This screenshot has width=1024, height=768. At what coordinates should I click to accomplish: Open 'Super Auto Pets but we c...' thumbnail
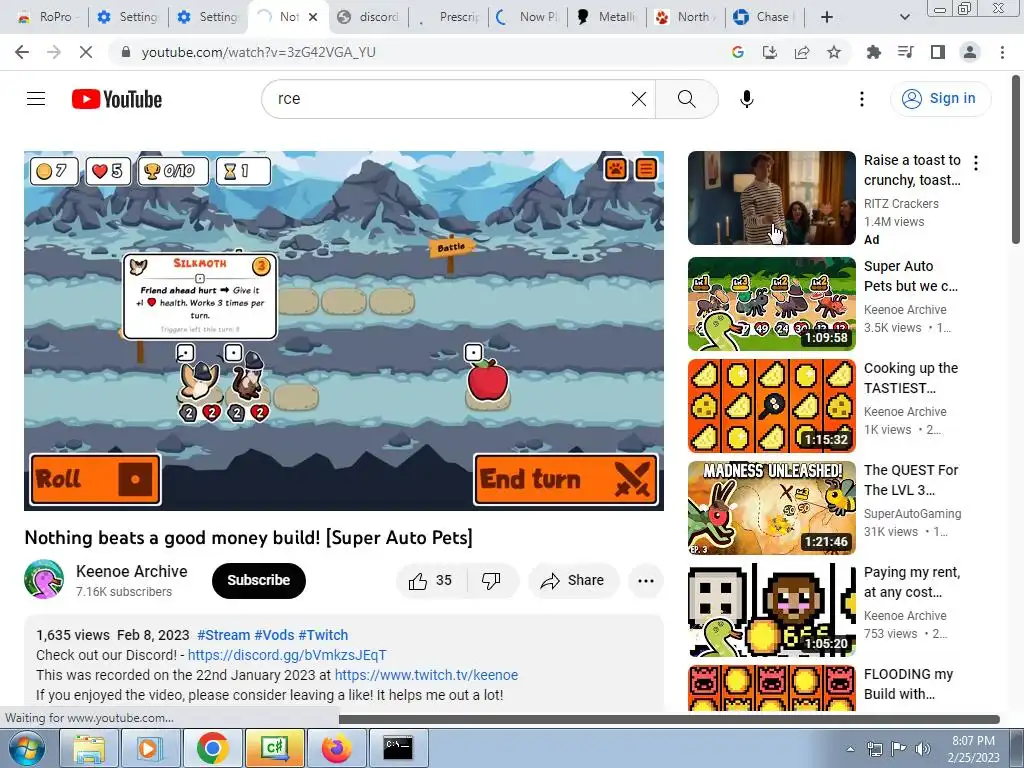(x=771, y=304)
